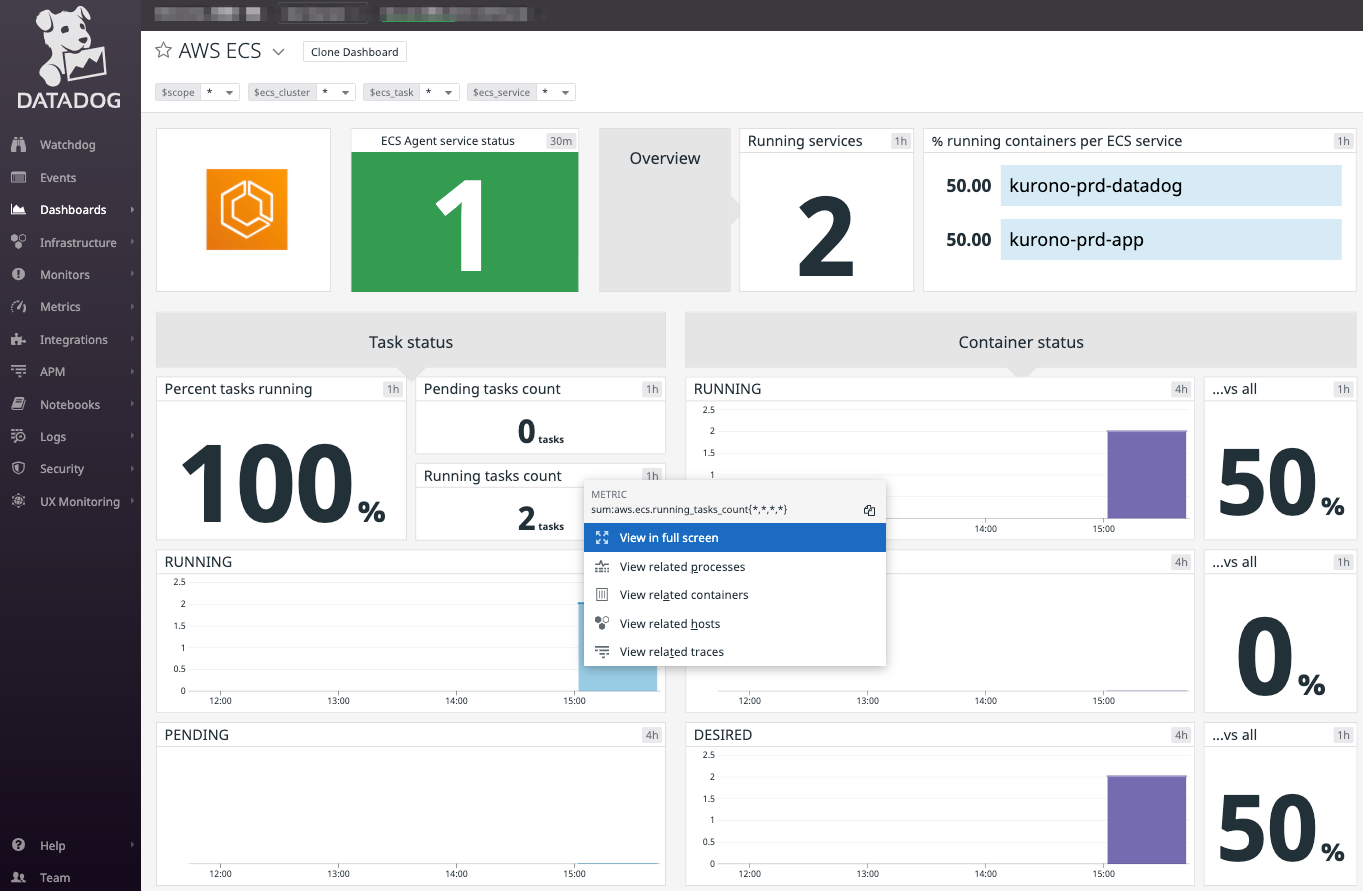Select View related containers

(735, 594)
